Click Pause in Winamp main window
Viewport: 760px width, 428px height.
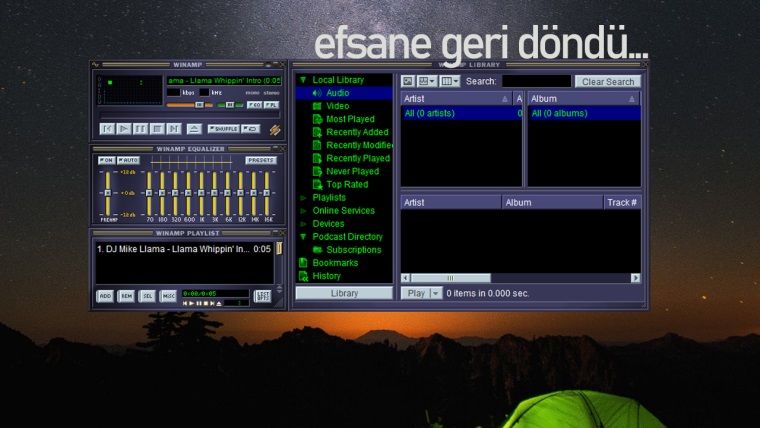(x=141, y=129)
